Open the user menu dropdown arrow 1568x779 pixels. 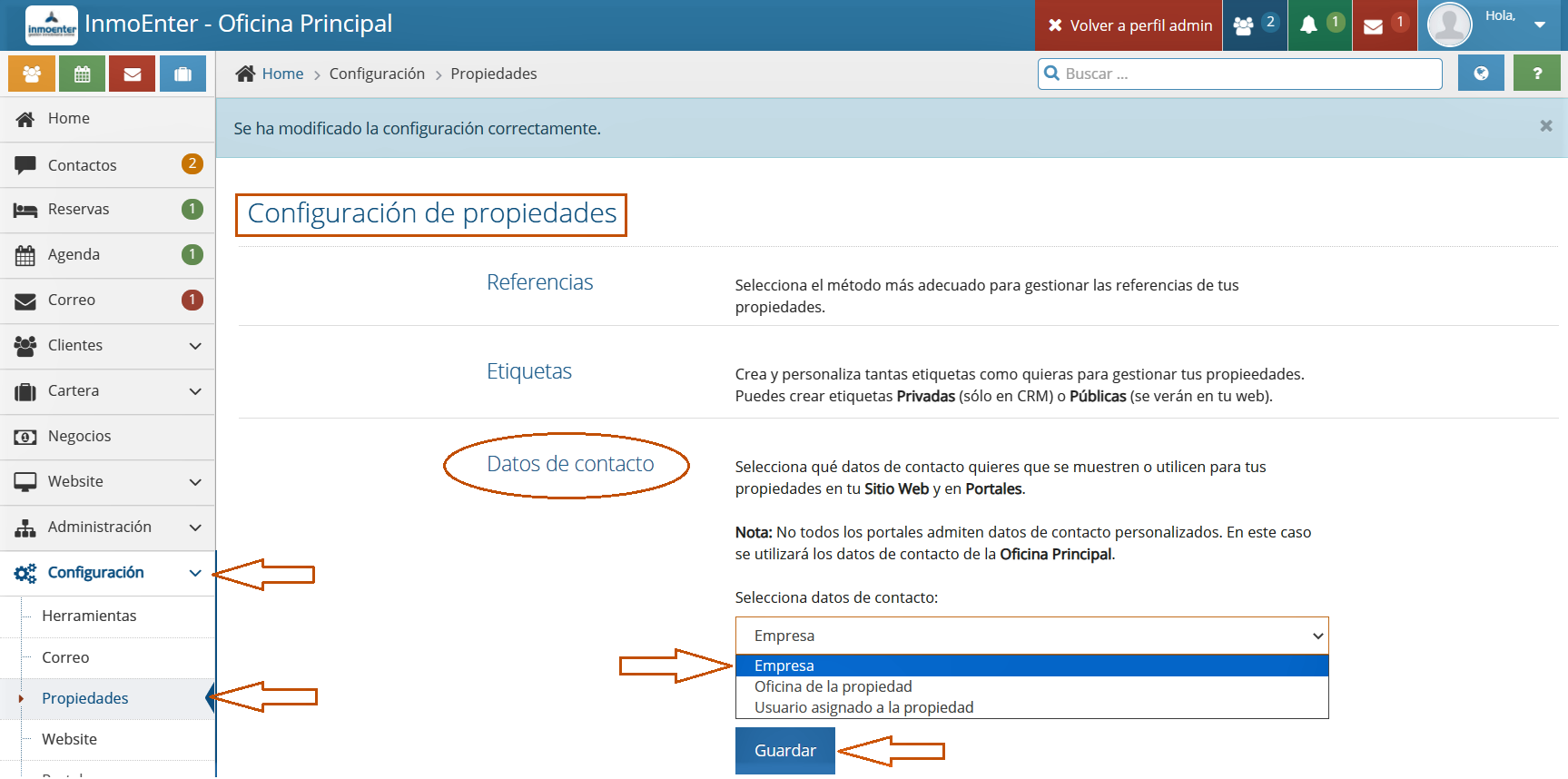(1540, 25)
